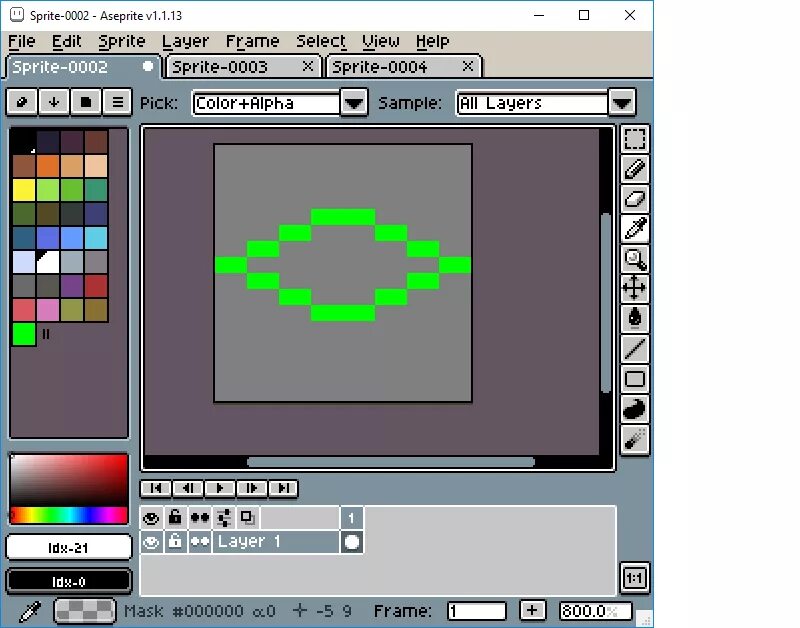Close the Sprite-0004 tab
Screen dimensions: 800x628
(x=468, y=66)
